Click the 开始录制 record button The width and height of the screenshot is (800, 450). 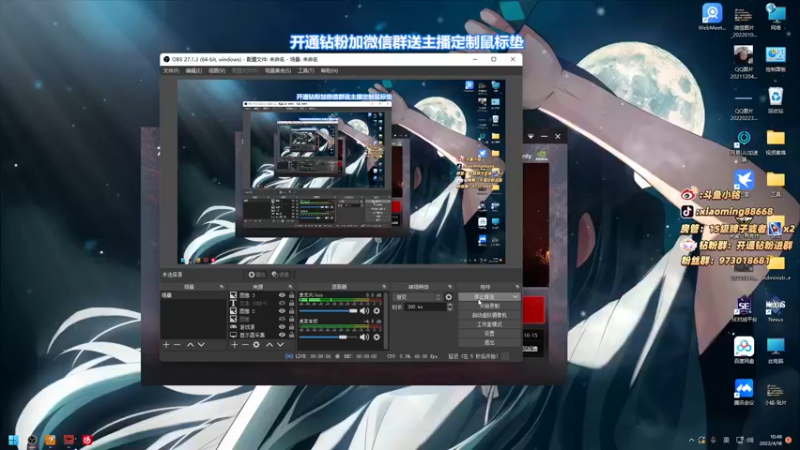pyautogui.click(x=489, y=306)
